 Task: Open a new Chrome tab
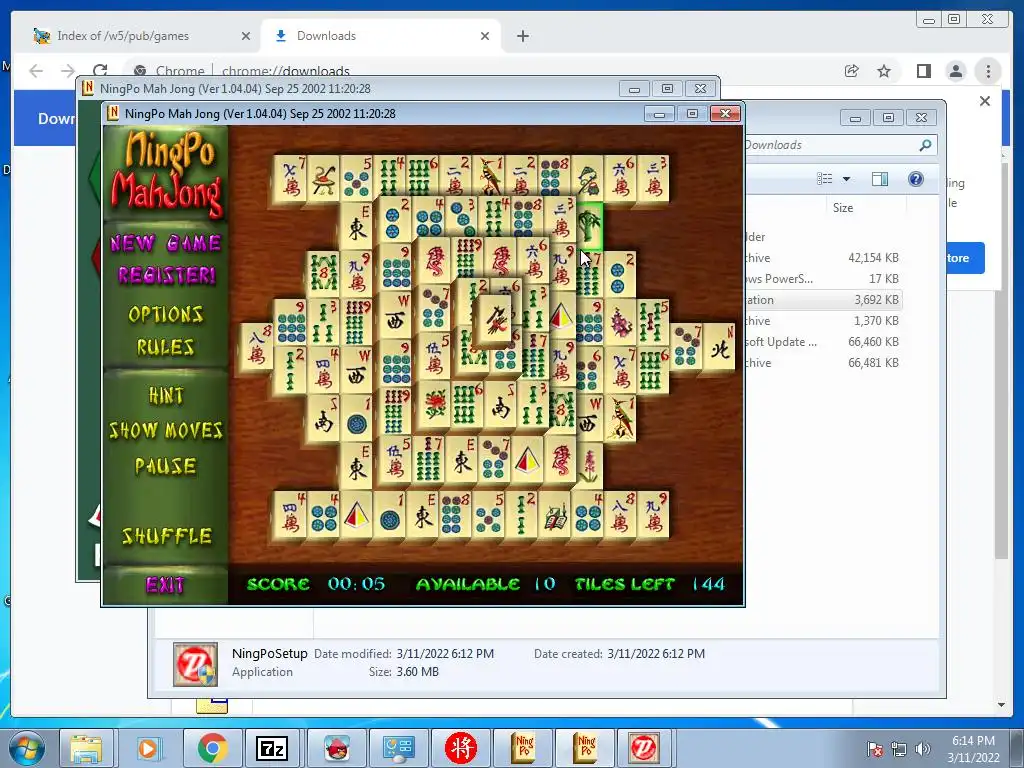pos(522,37)
